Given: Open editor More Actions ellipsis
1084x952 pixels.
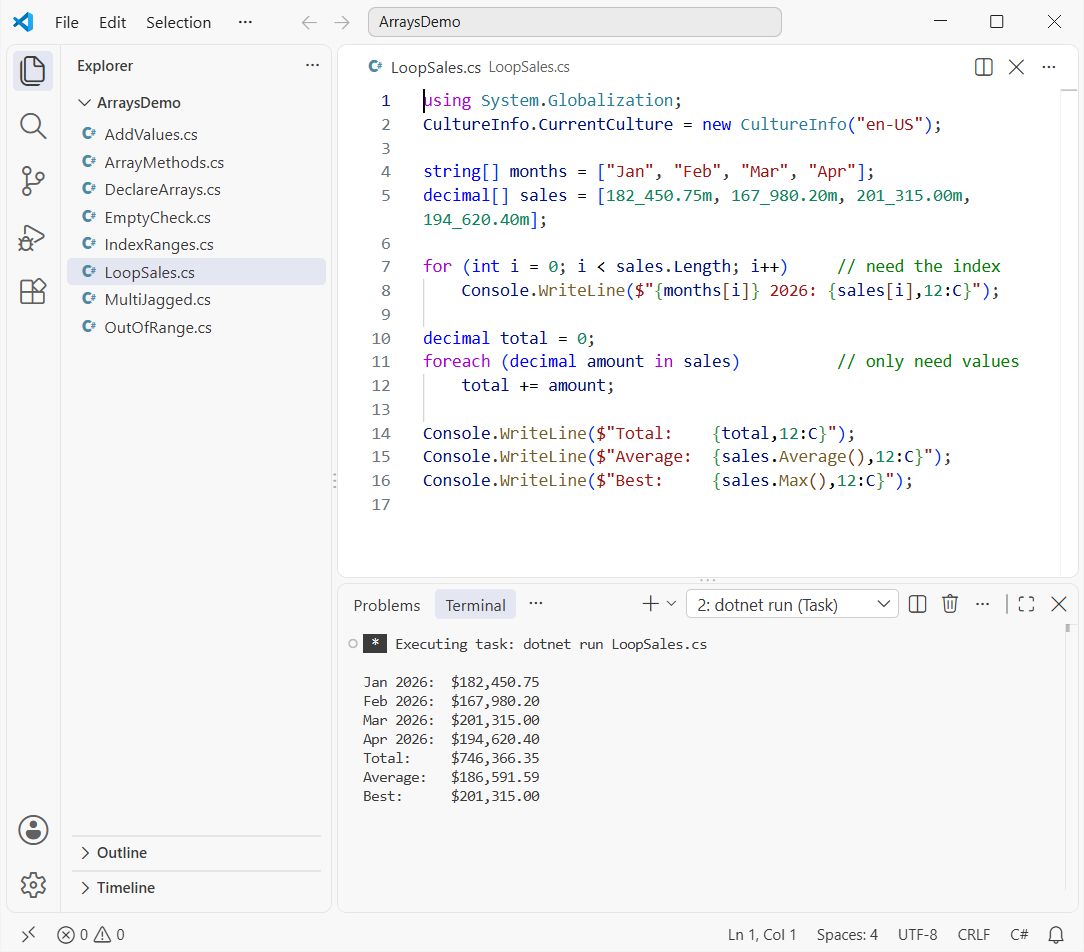Looking at the screenshot, I should click(x=1049, y=67).
